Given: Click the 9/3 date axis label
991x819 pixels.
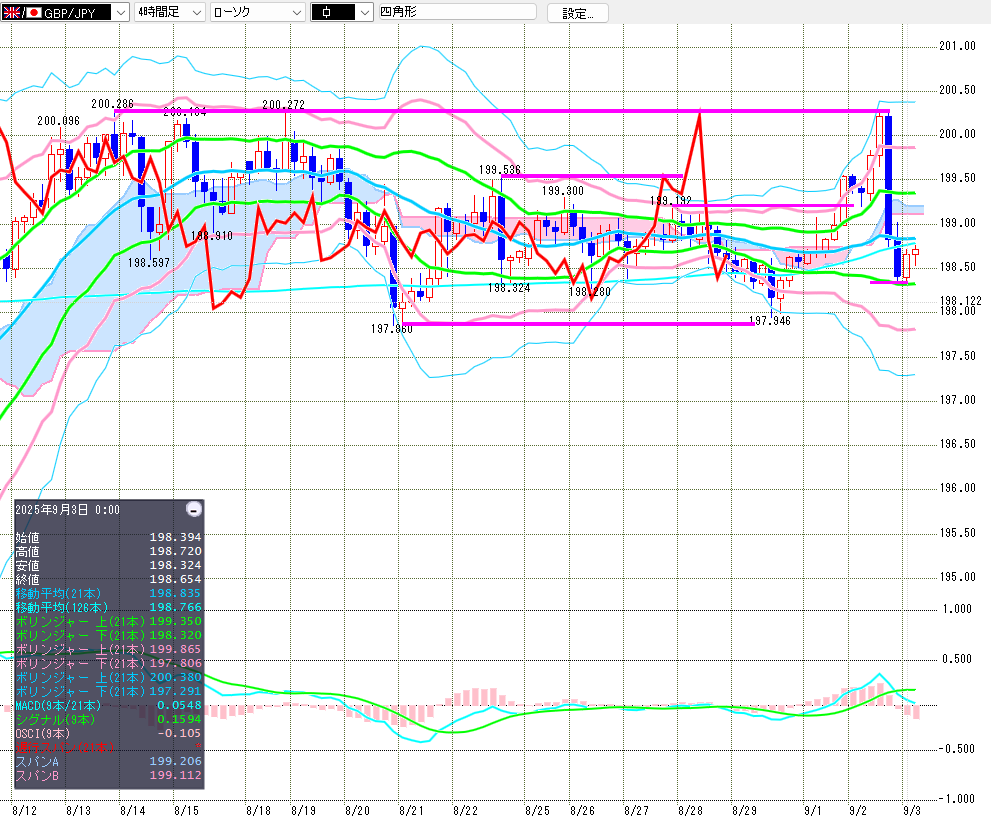Looking at the screenshot, I should [x=911, y=810].
